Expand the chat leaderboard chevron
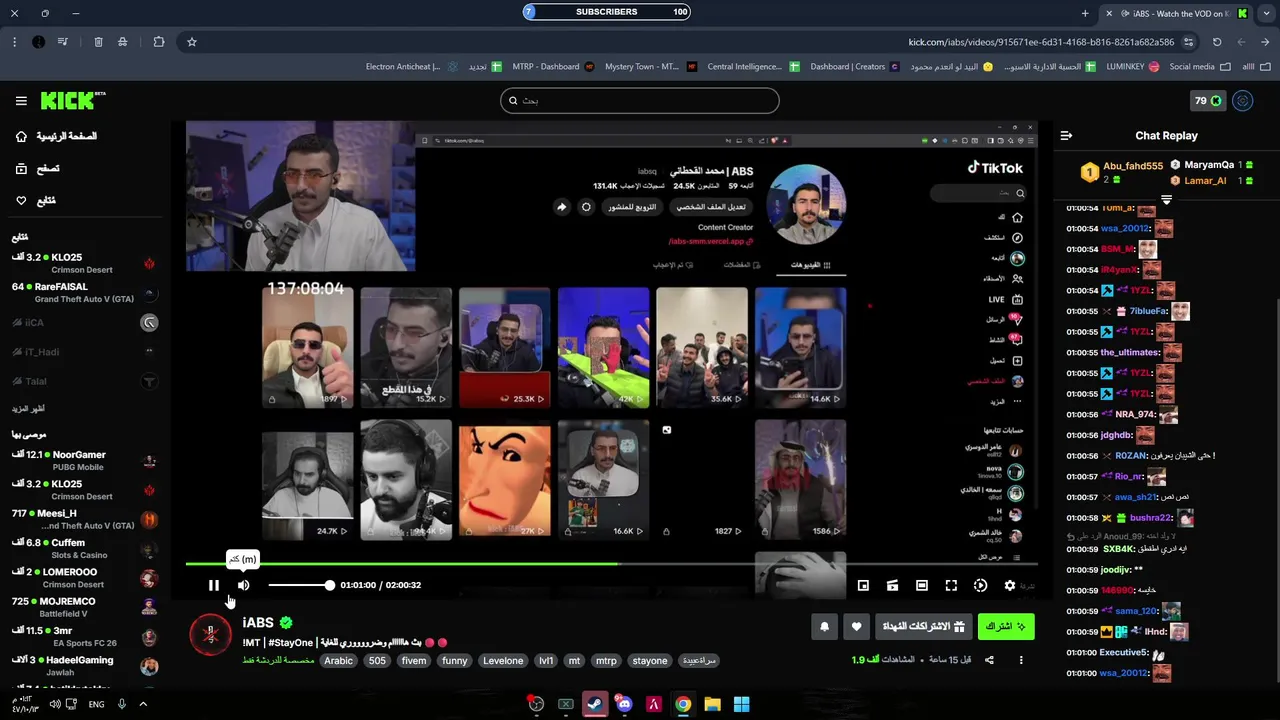Screen dimensions: 1280x720 click(1166, 200)
